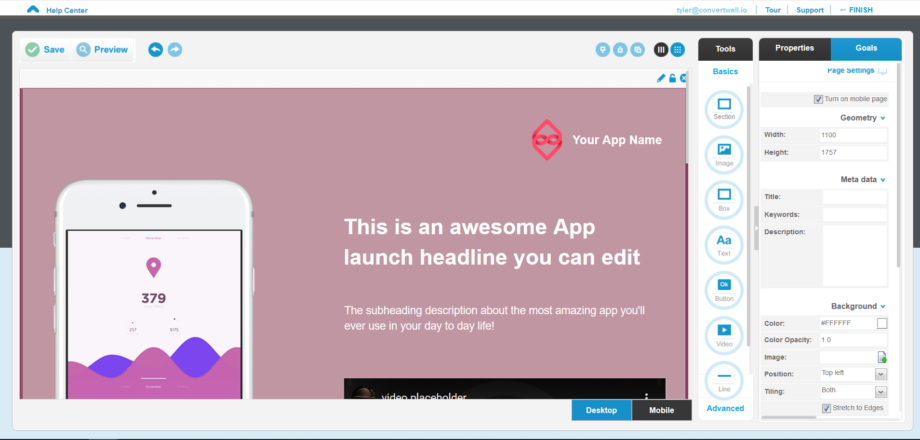Click the Help Center logo icon
This screenshot has width=920, height=440.
coord(33,9)
